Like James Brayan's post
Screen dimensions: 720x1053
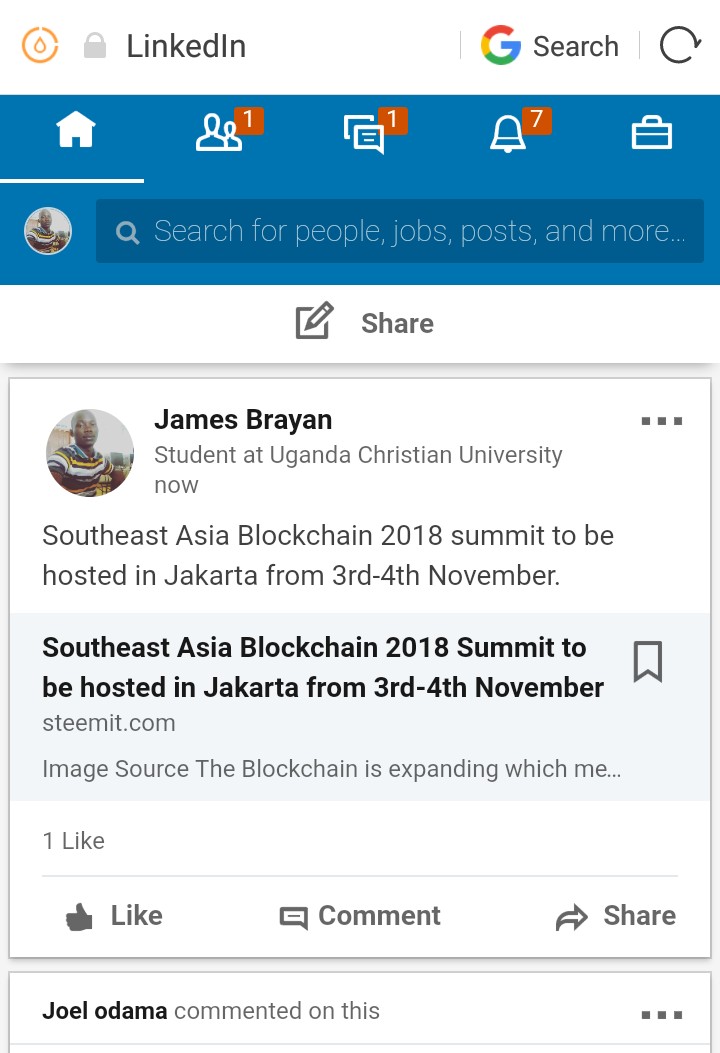click(113, 915)
